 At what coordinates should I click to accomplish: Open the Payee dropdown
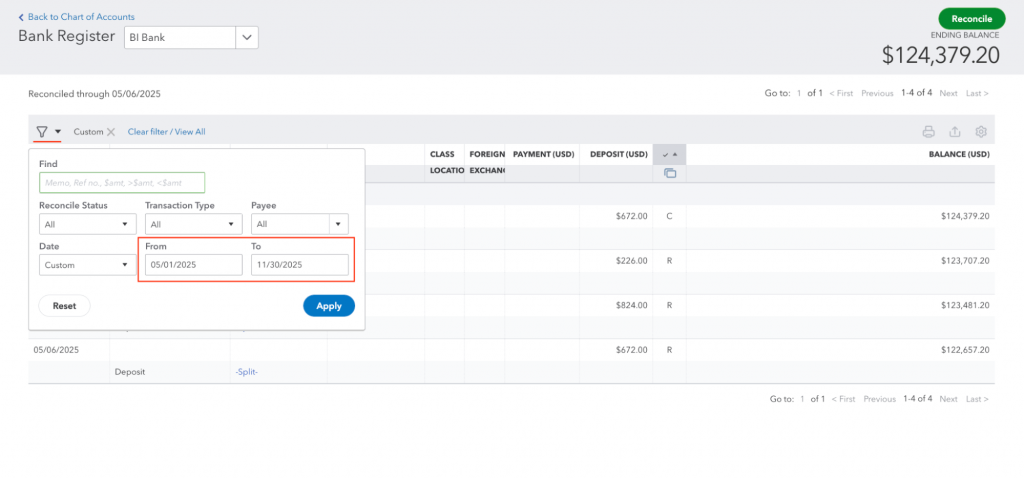pyautogui.click(x=299, y=225)
